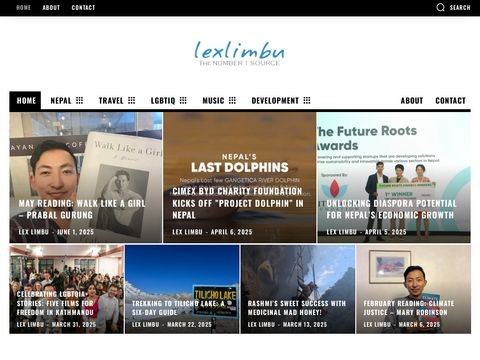Open Trekking to Tilicho Lake article title

178,308
